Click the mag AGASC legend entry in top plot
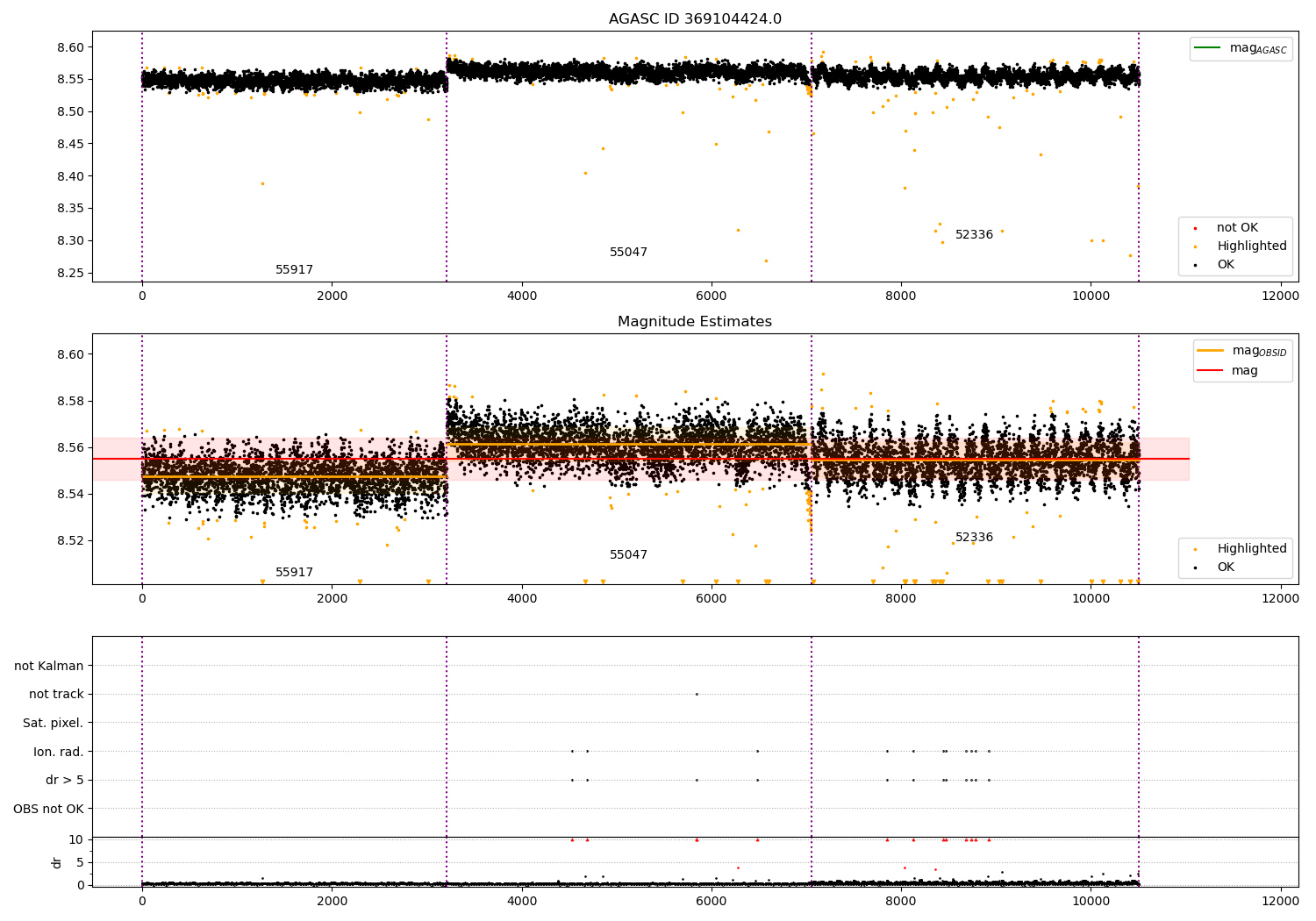The image size is (1316, 921). pyautogui.click(x=1241, y=49)
